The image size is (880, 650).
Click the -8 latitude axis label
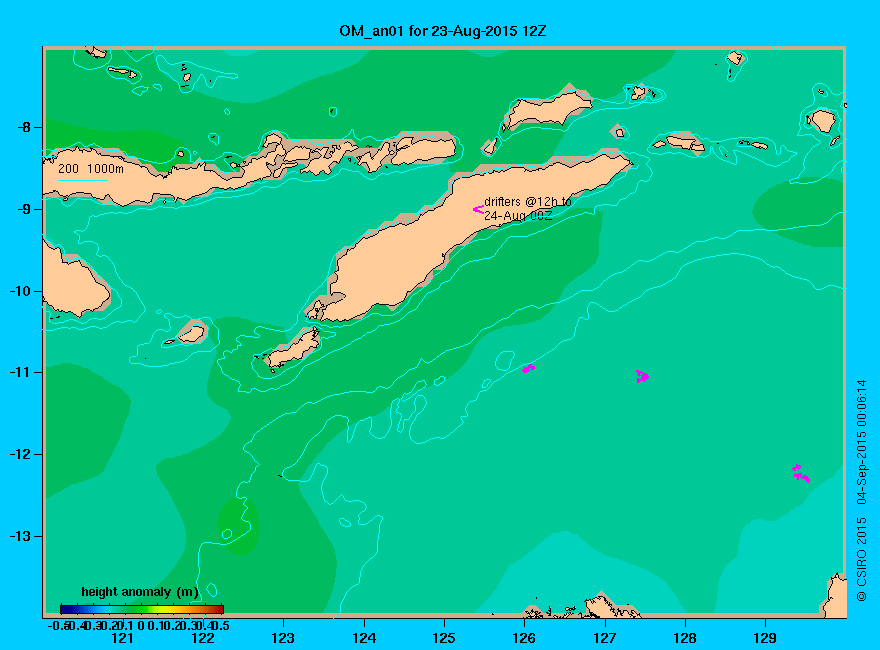(24, 127)
